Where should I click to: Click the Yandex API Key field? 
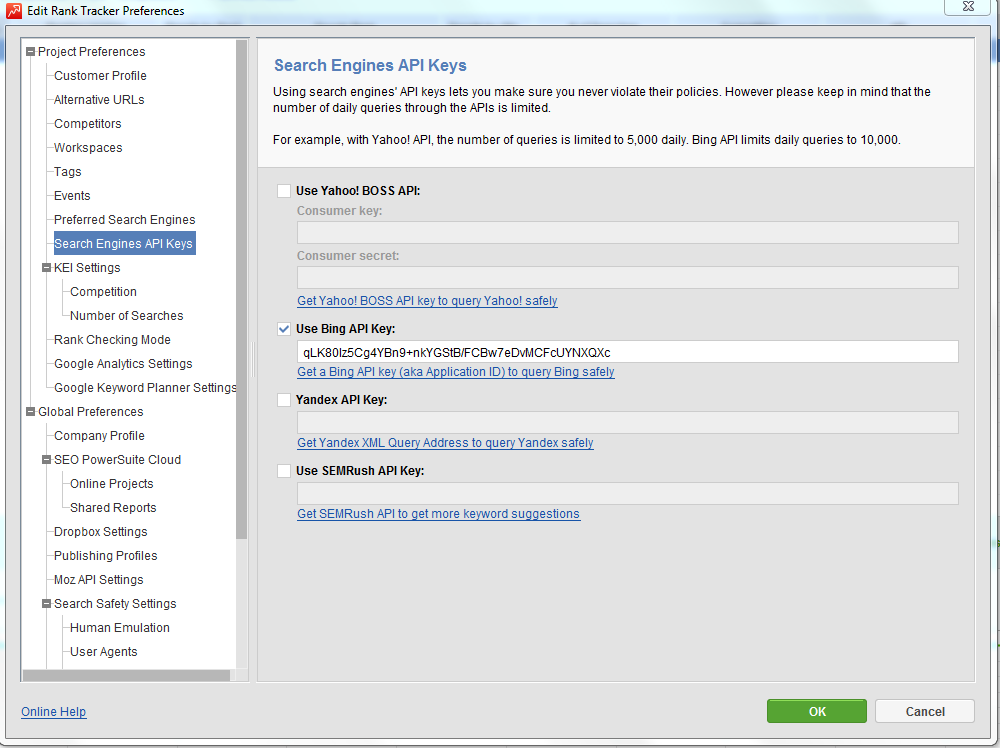point(628,423)
